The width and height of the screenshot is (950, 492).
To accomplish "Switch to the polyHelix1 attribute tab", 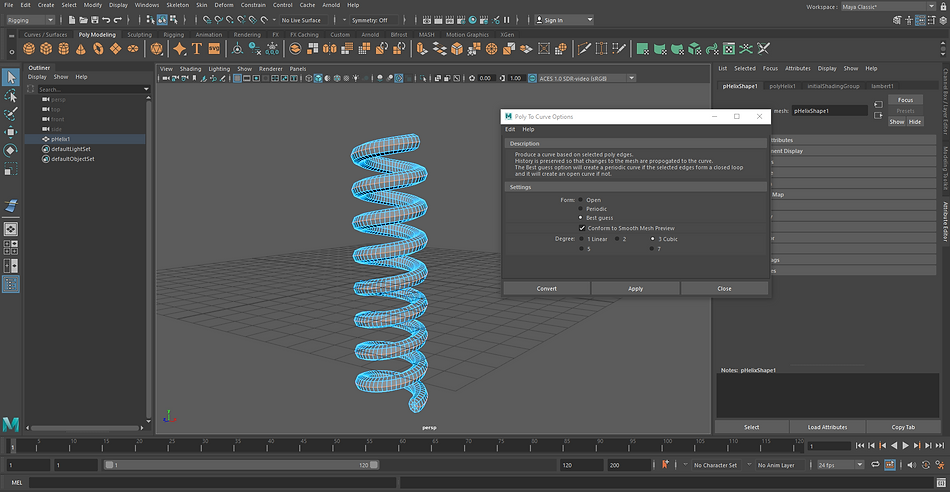I will (x=782, y=86).
